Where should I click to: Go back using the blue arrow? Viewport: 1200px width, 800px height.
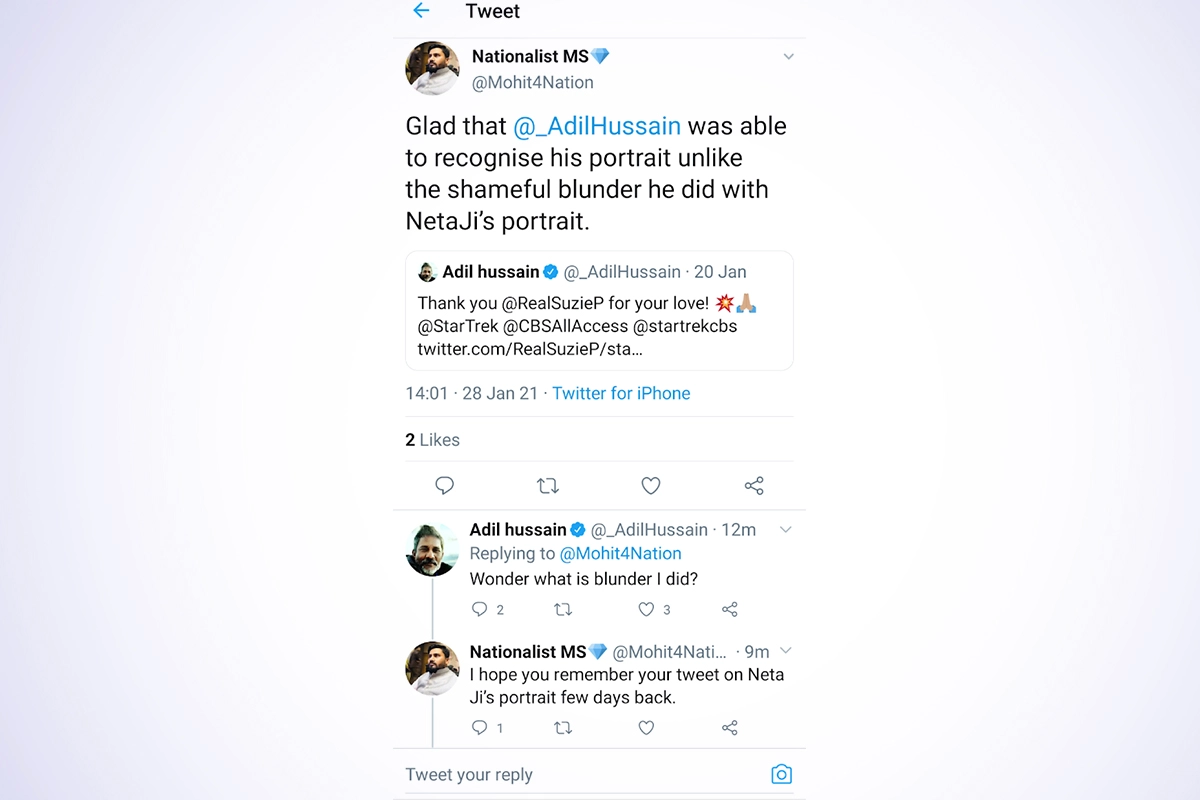421,11
